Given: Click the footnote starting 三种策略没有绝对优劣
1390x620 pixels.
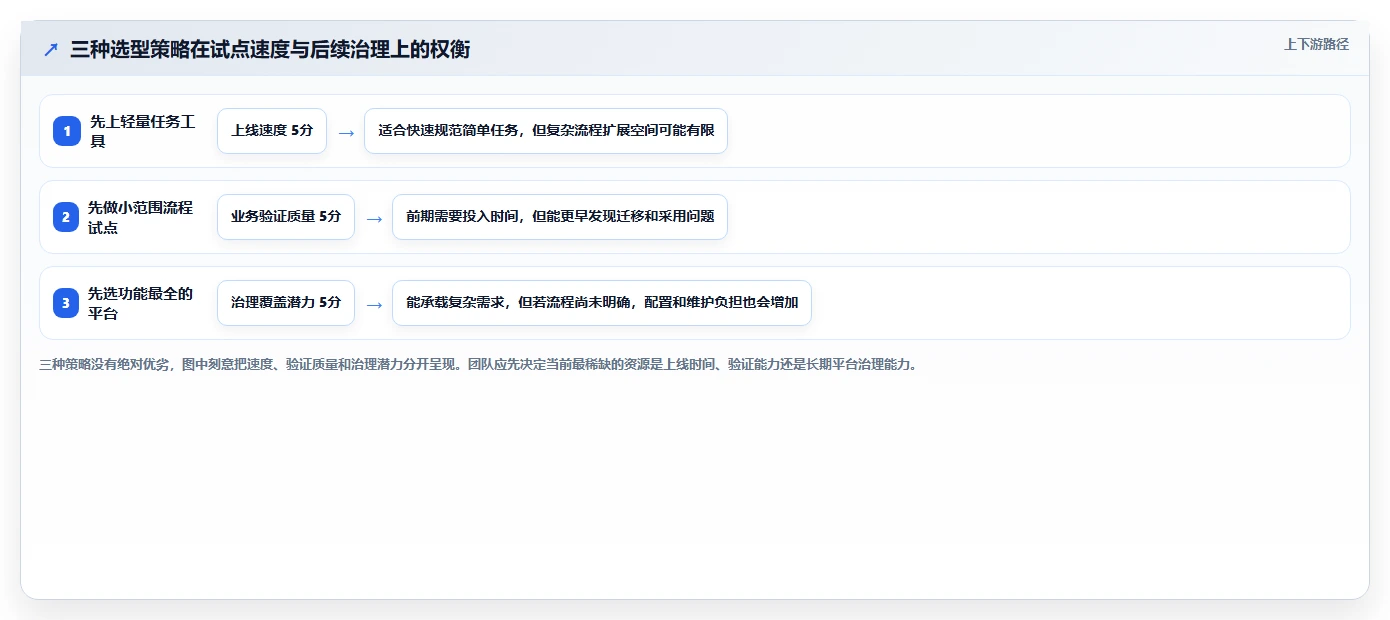Looking at the screenshot, I should click(478, 365).
